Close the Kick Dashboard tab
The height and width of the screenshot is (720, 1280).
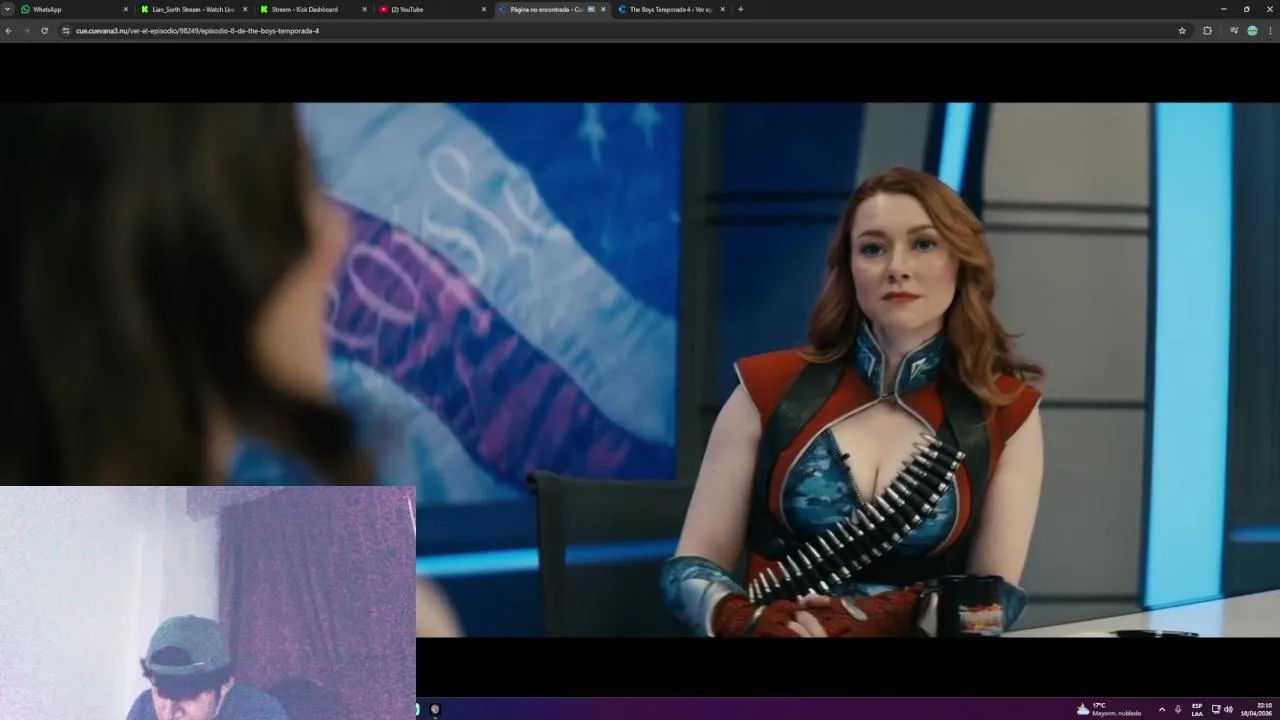[x=364, y=9]
